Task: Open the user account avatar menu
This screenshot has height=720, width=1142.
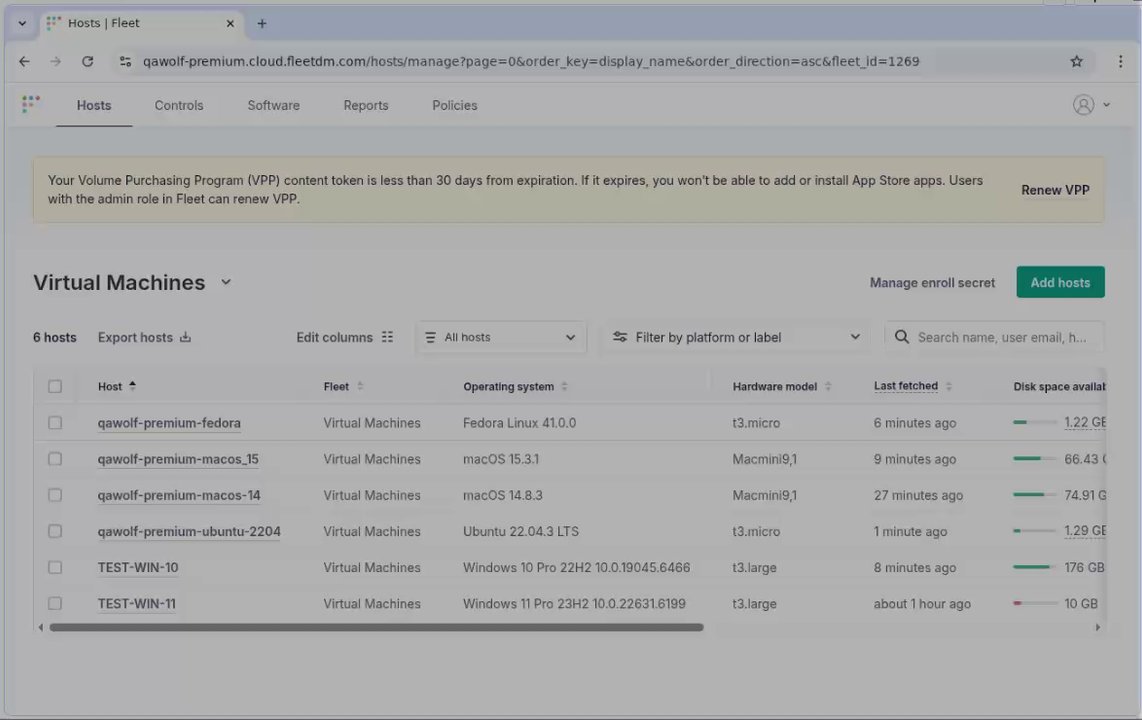Action: (x=1083, y=105)
